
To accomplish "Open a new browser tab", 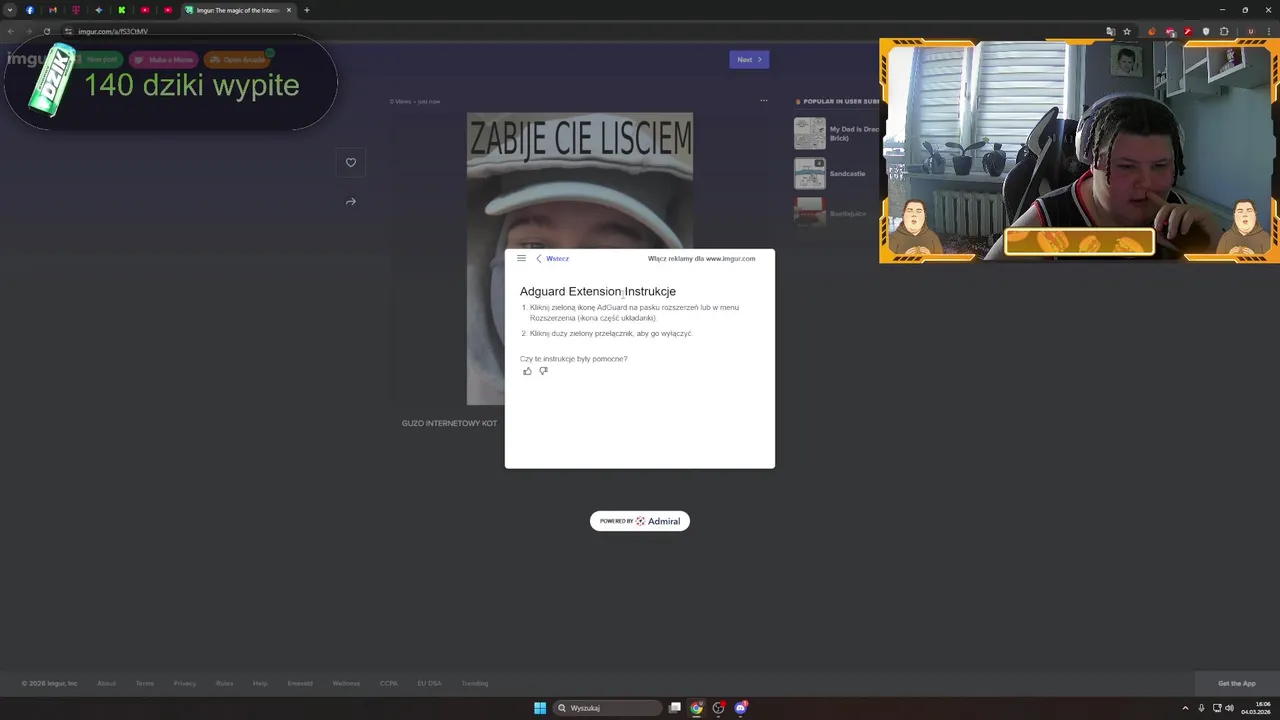I will click(307, 10).
